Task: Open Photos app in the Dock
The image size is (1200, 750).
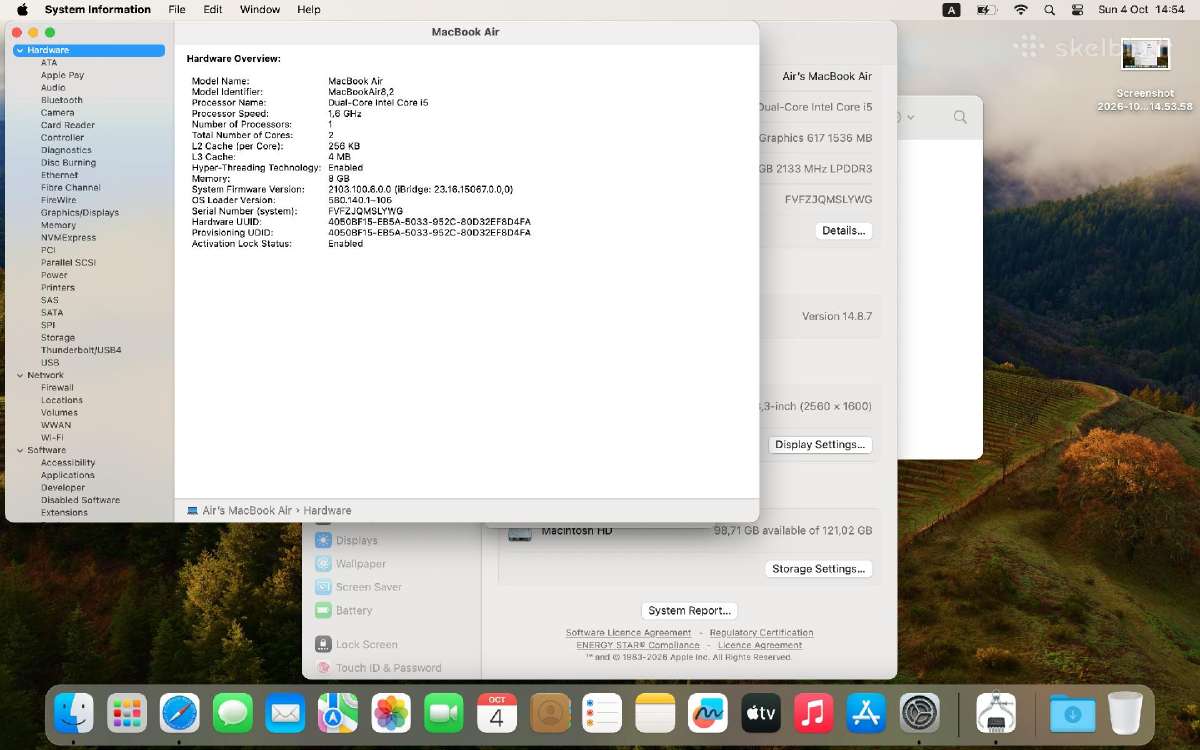Action: point(391,713)
